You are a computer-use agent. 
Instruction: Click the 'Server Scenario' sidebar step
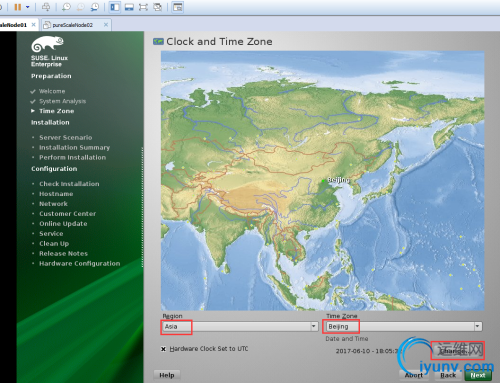coord(66,137)
